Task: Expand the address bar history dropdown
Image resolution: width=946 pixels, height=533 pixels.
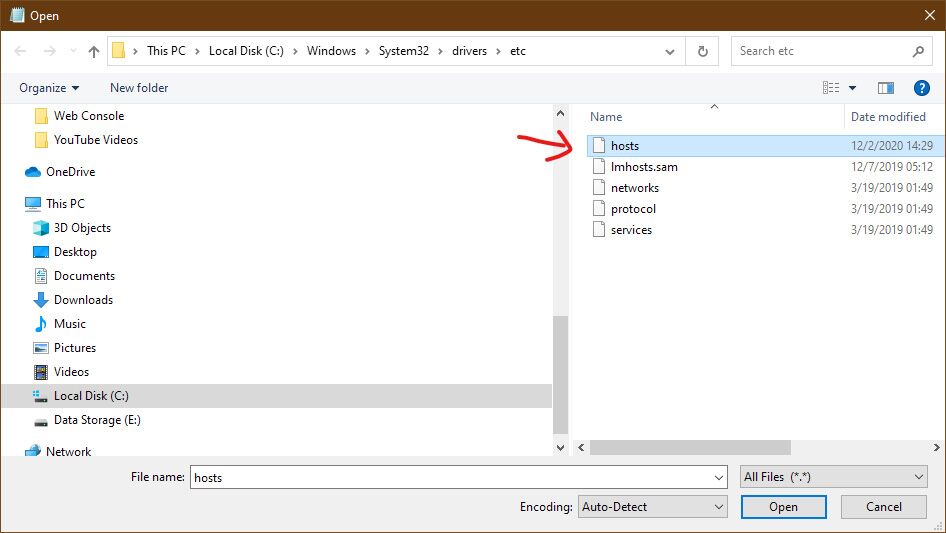Action: (670, 51)
